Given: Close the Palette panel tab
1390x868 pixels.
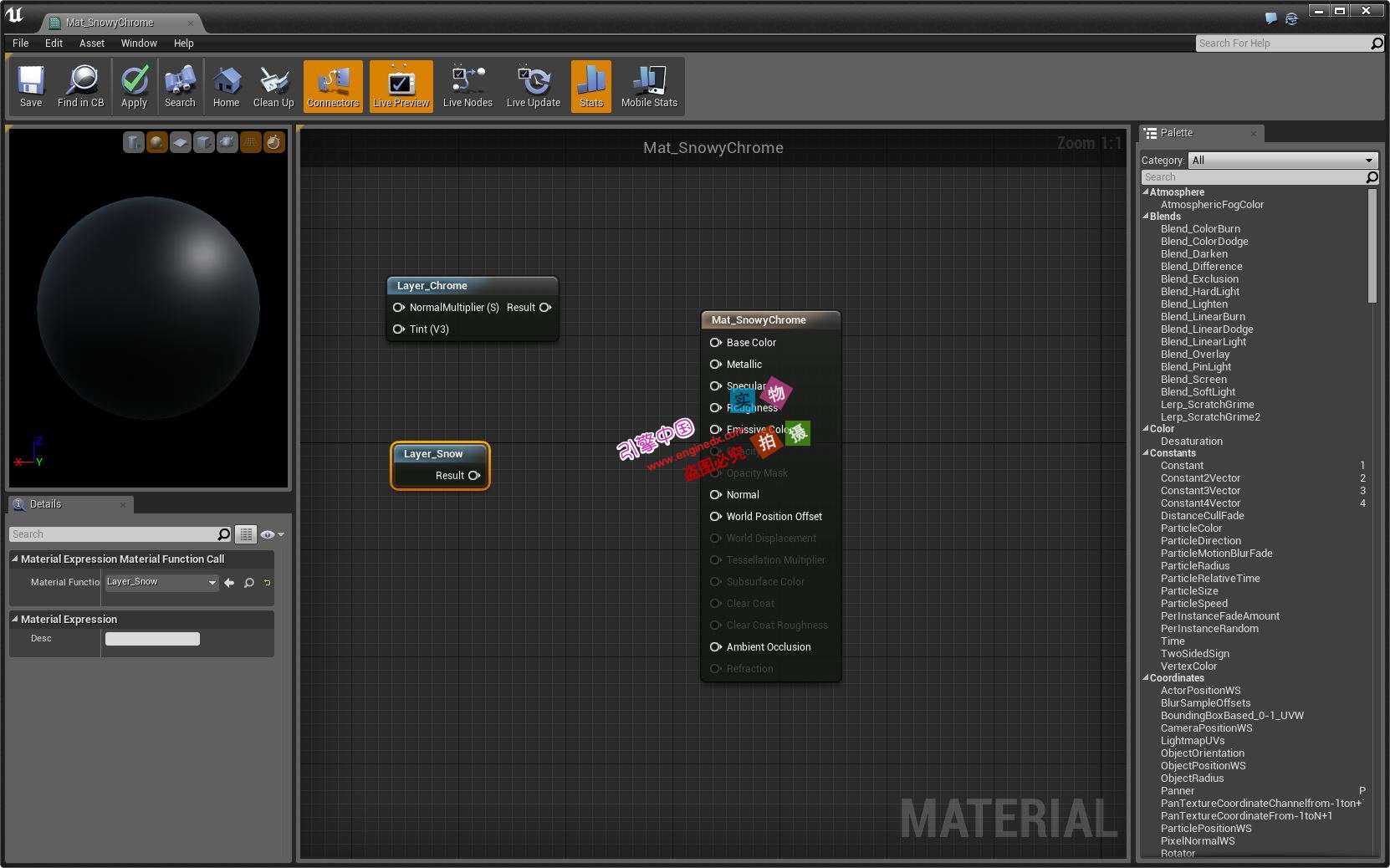Looking at the screenshot, I should click(1254, 133).
